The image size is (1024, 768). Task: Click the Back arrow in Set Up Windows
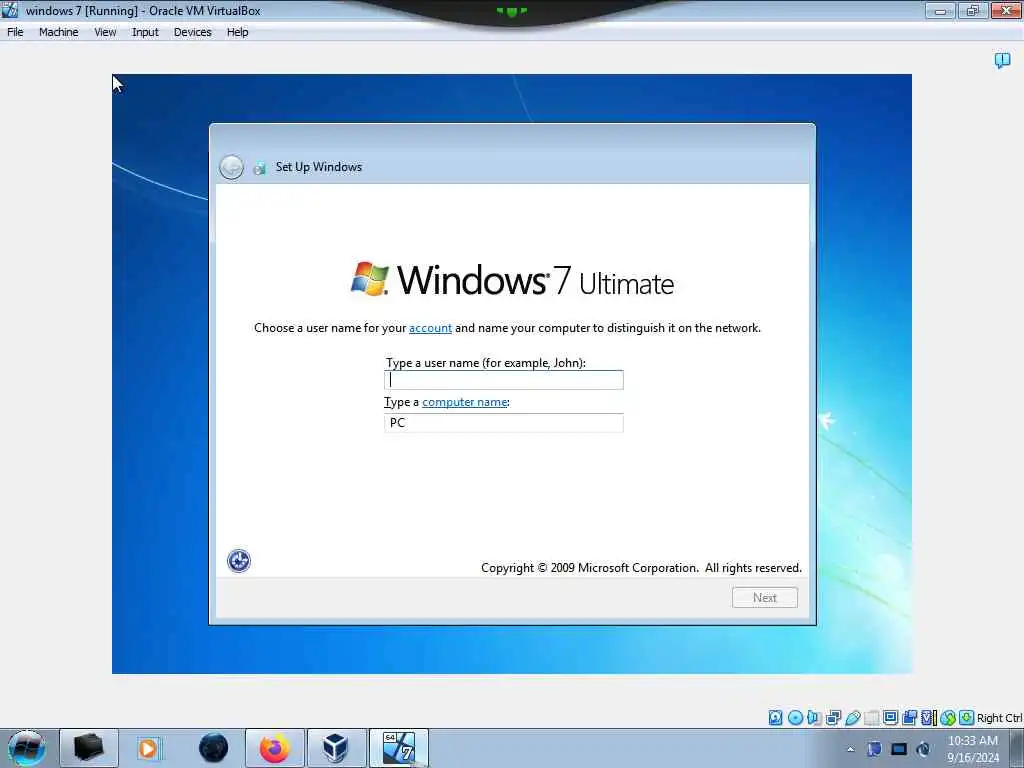(231, 167)
